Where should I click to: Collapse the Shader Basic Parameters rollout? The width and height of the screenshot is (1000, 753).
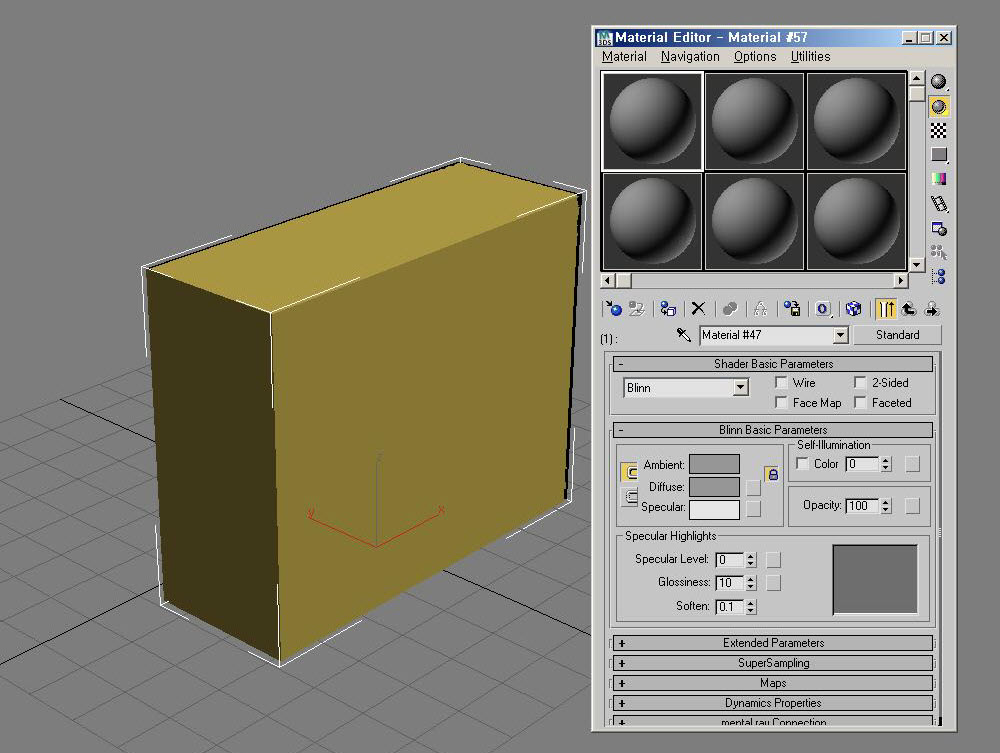pos(773,364)
